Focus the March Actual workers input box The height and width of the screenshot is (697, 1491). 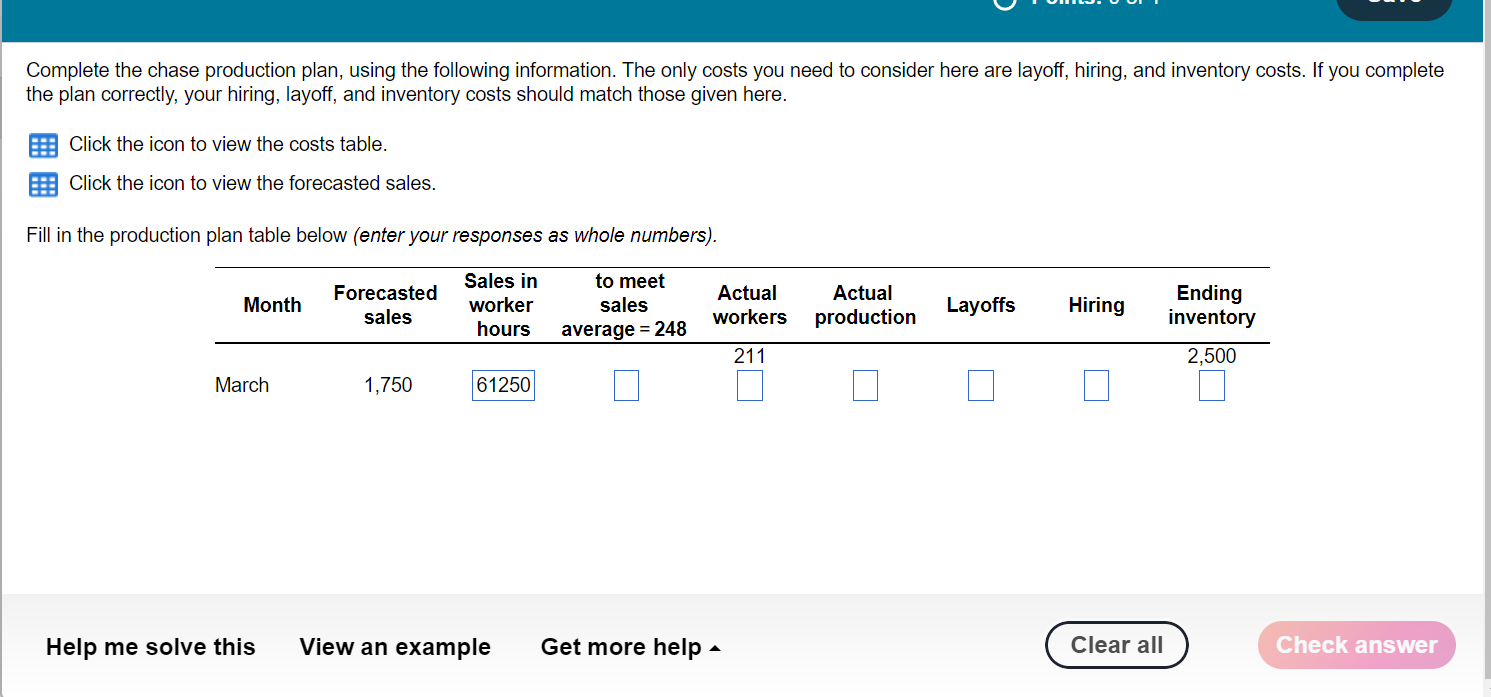750,385
